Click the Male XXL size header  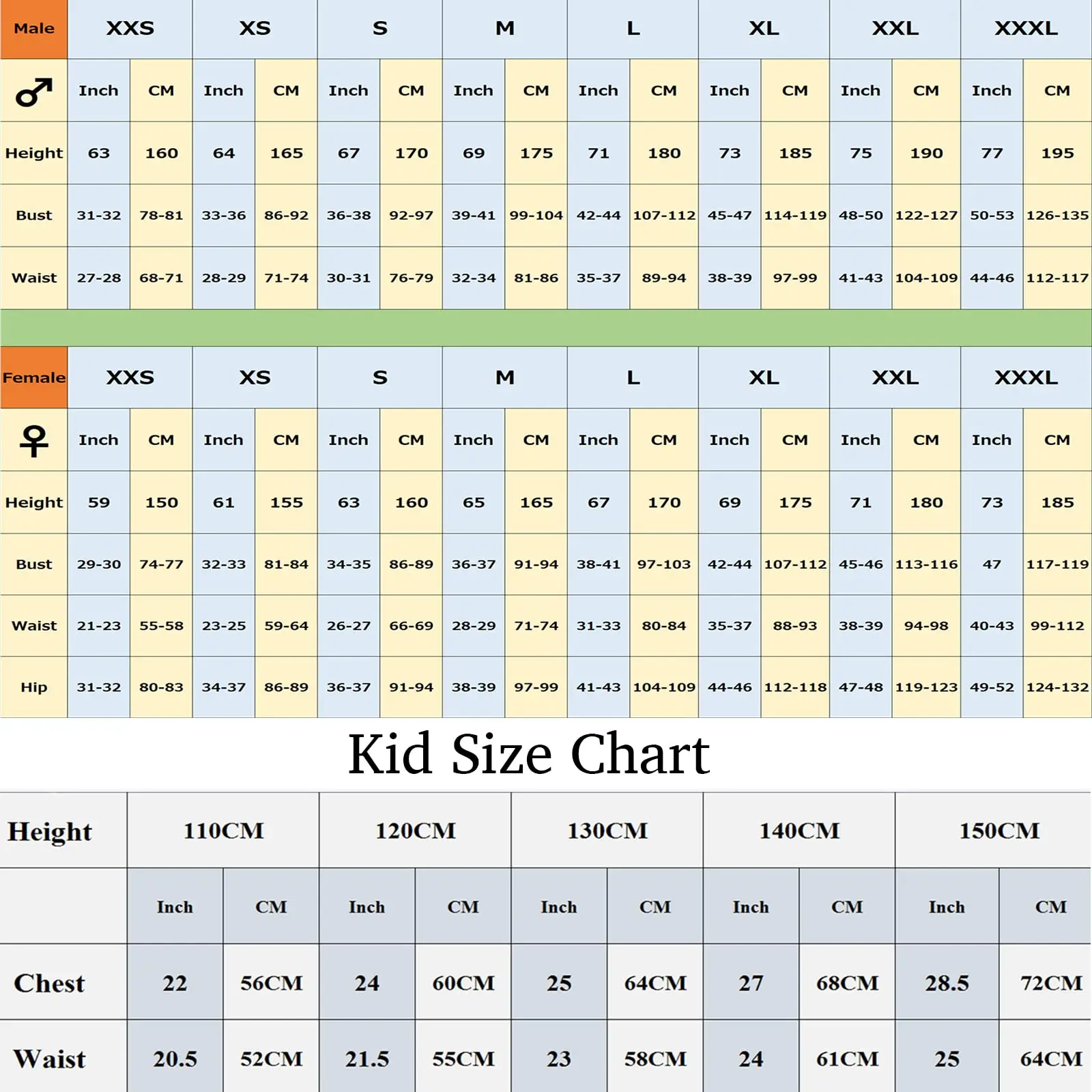click(895, 29)
